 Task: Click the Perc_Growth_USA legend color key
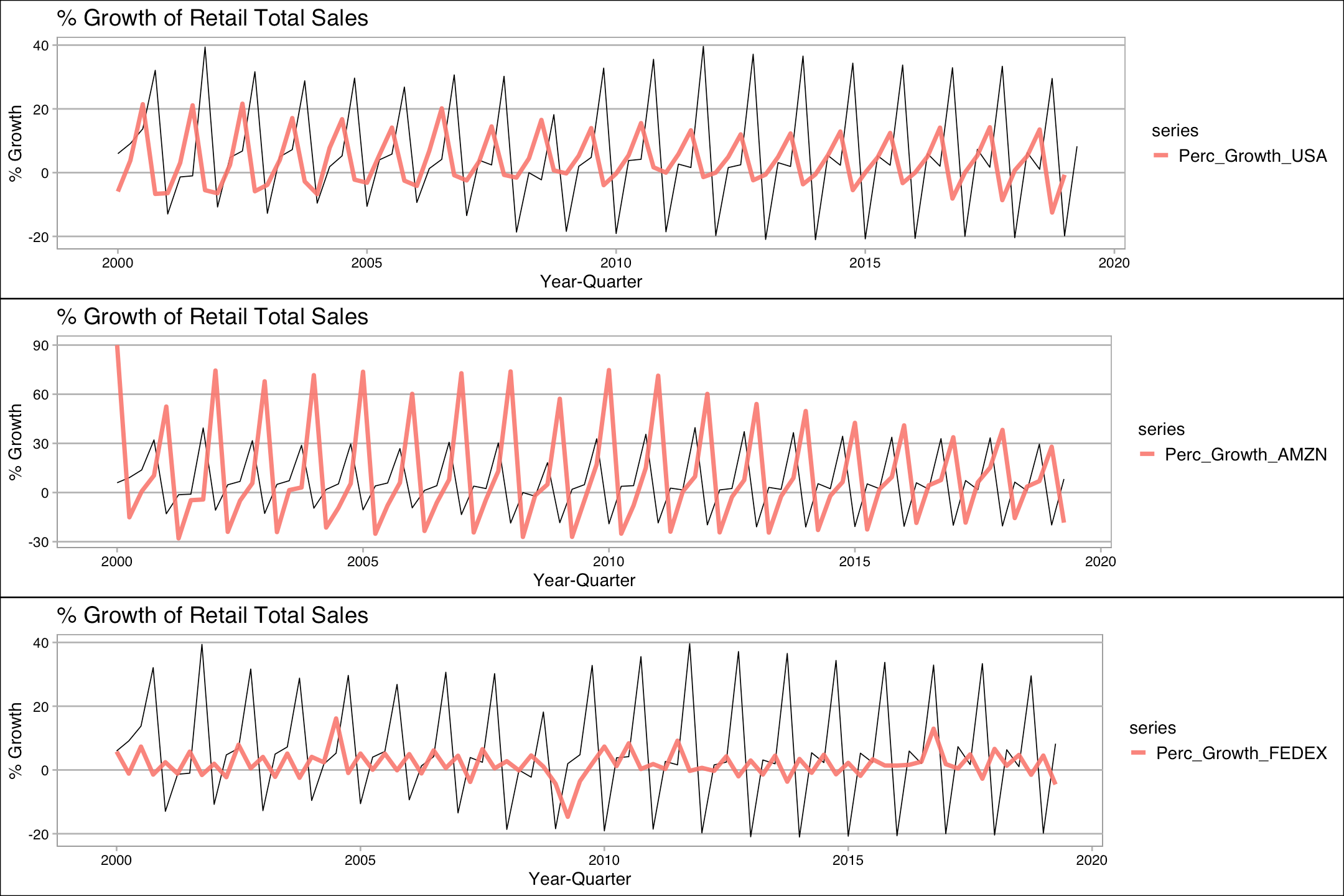coord(1161,156)
